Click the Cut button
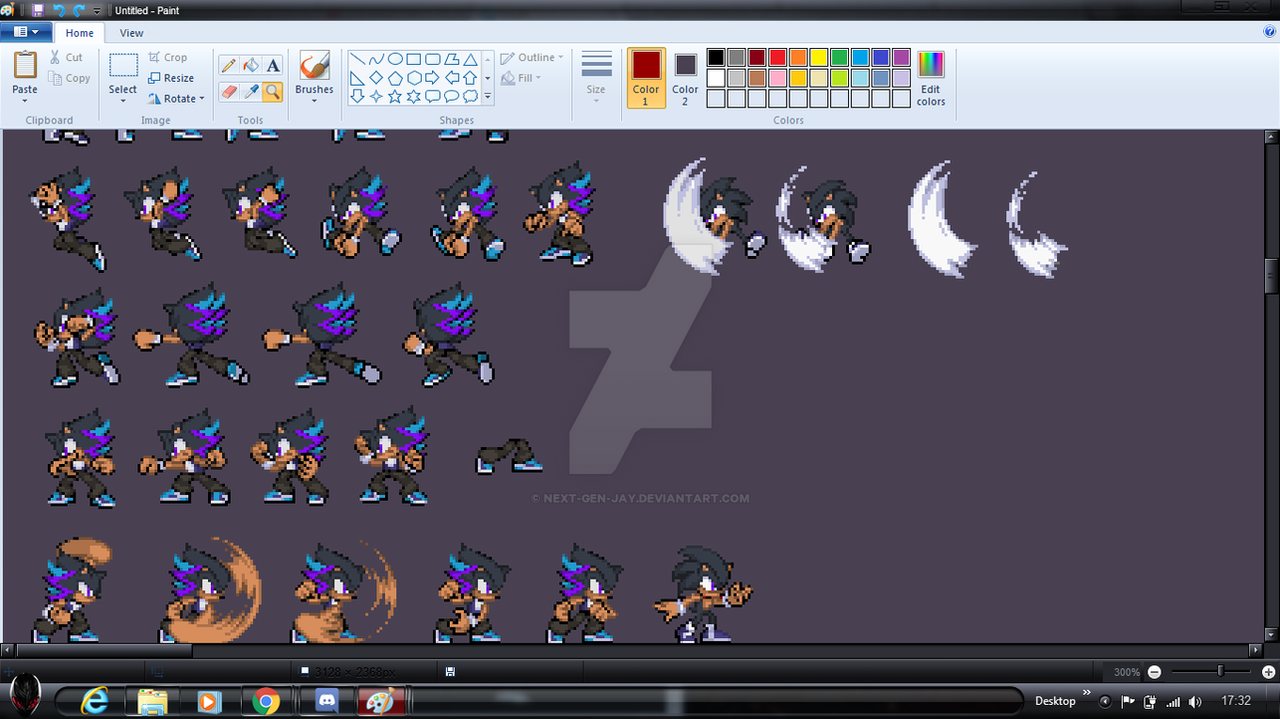Image resolution: width=1280 pixels, height=719 pixels. click(x=67, y=58)
